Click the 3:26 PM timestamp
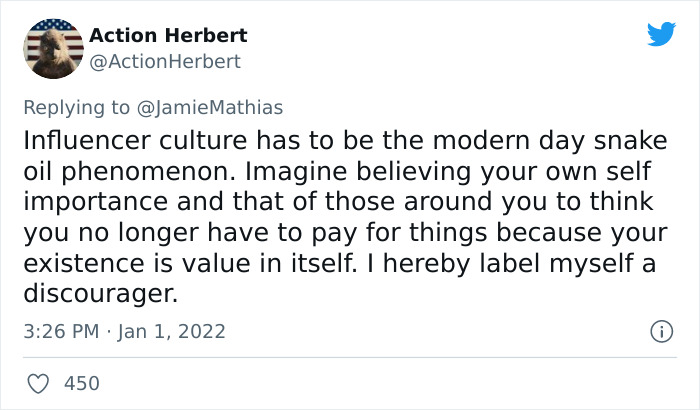700x410 pixels. pos(62,331)
